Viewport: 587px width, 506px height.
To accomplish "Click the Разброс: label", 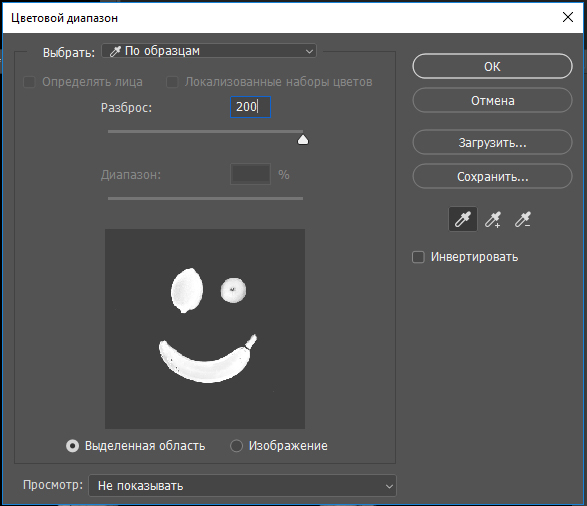I will [127, 108].
